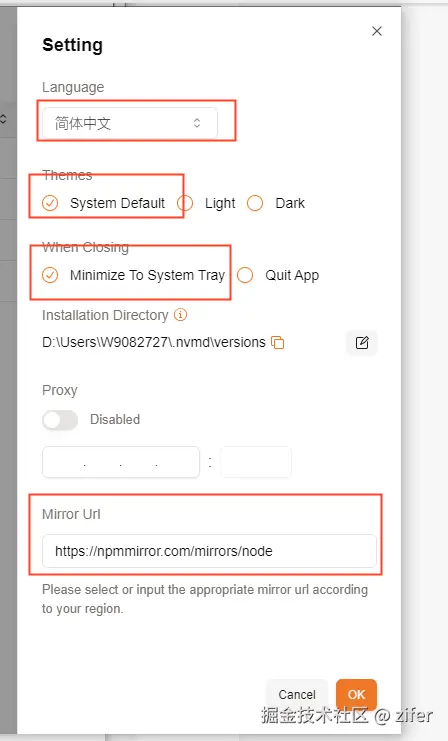Click the up-down chevron in Language selector
The image size is (448, 741).
pyautogui.click(x=197, y=123)
